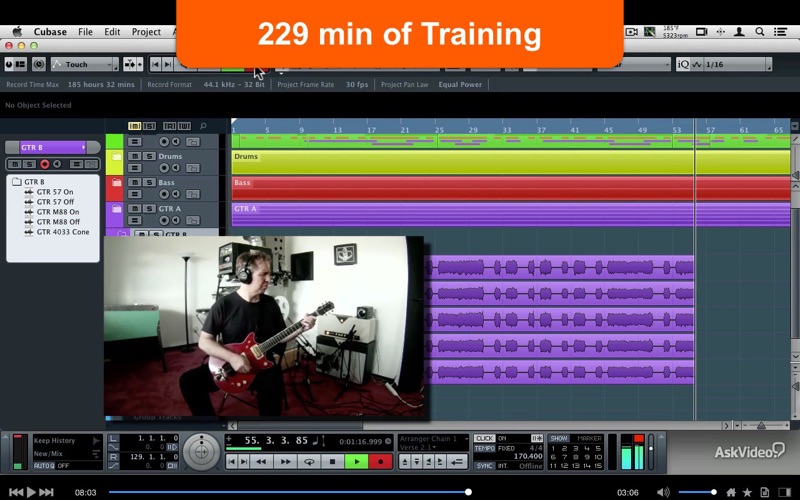Toggle monitor on the Bass track
This screenshot has width=800, height=500.
click(176, 194)
